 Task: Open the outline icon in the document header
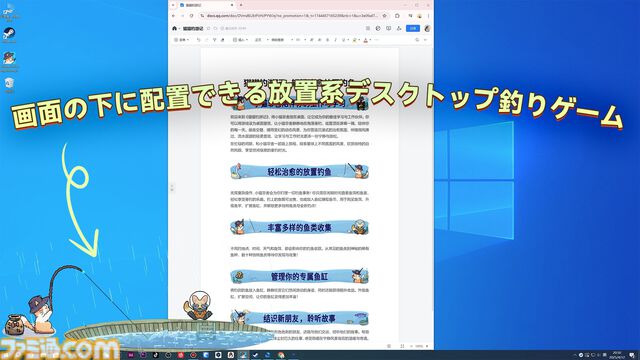[368, 28]
